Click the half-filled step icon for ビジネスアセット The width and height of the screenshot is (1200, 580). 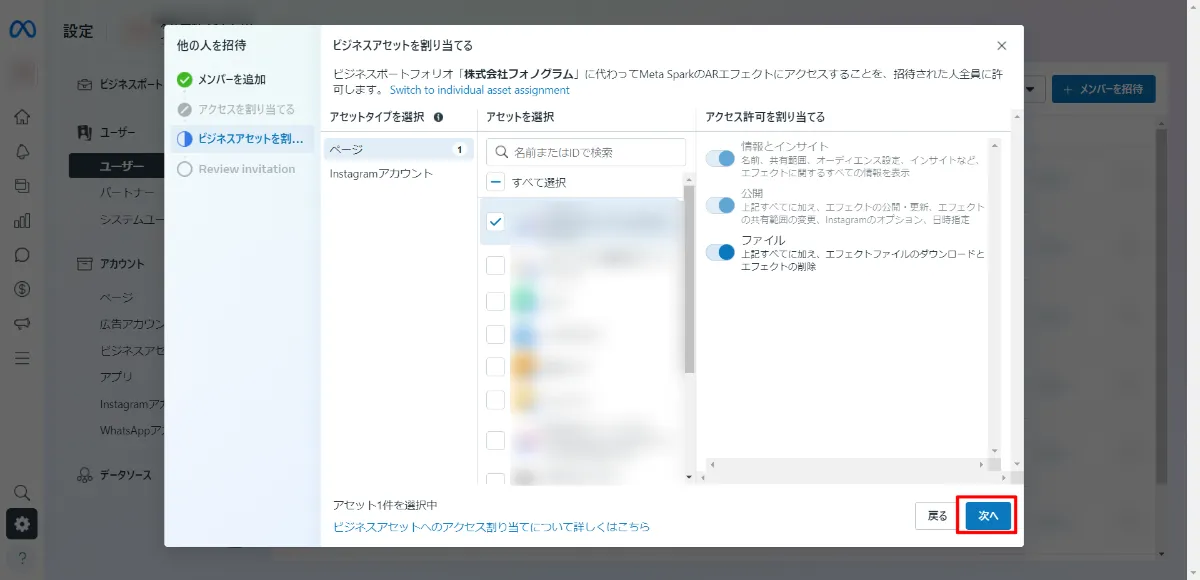pyautogui.click(x=184, y=139)
